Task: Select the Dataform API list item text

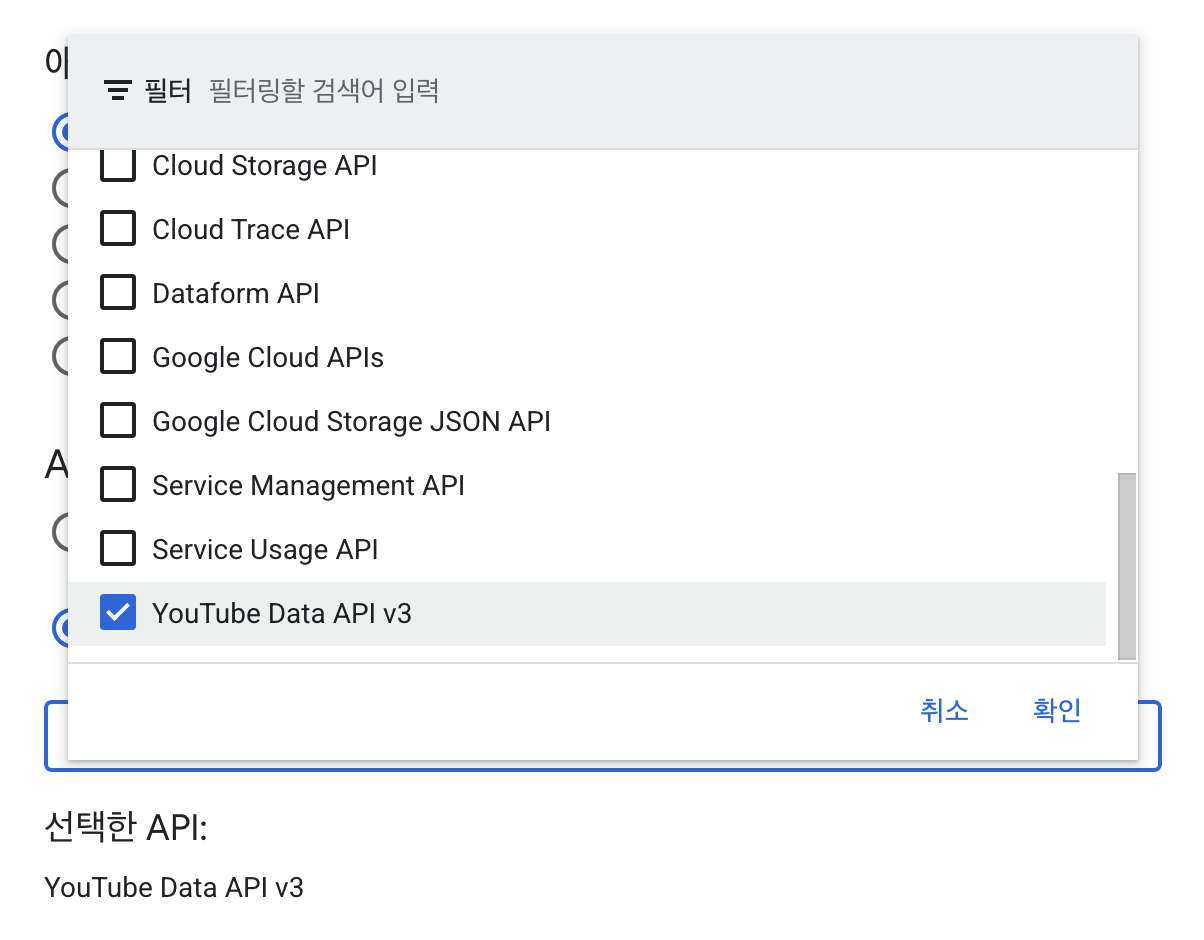Action: click(x=236, y=294)
